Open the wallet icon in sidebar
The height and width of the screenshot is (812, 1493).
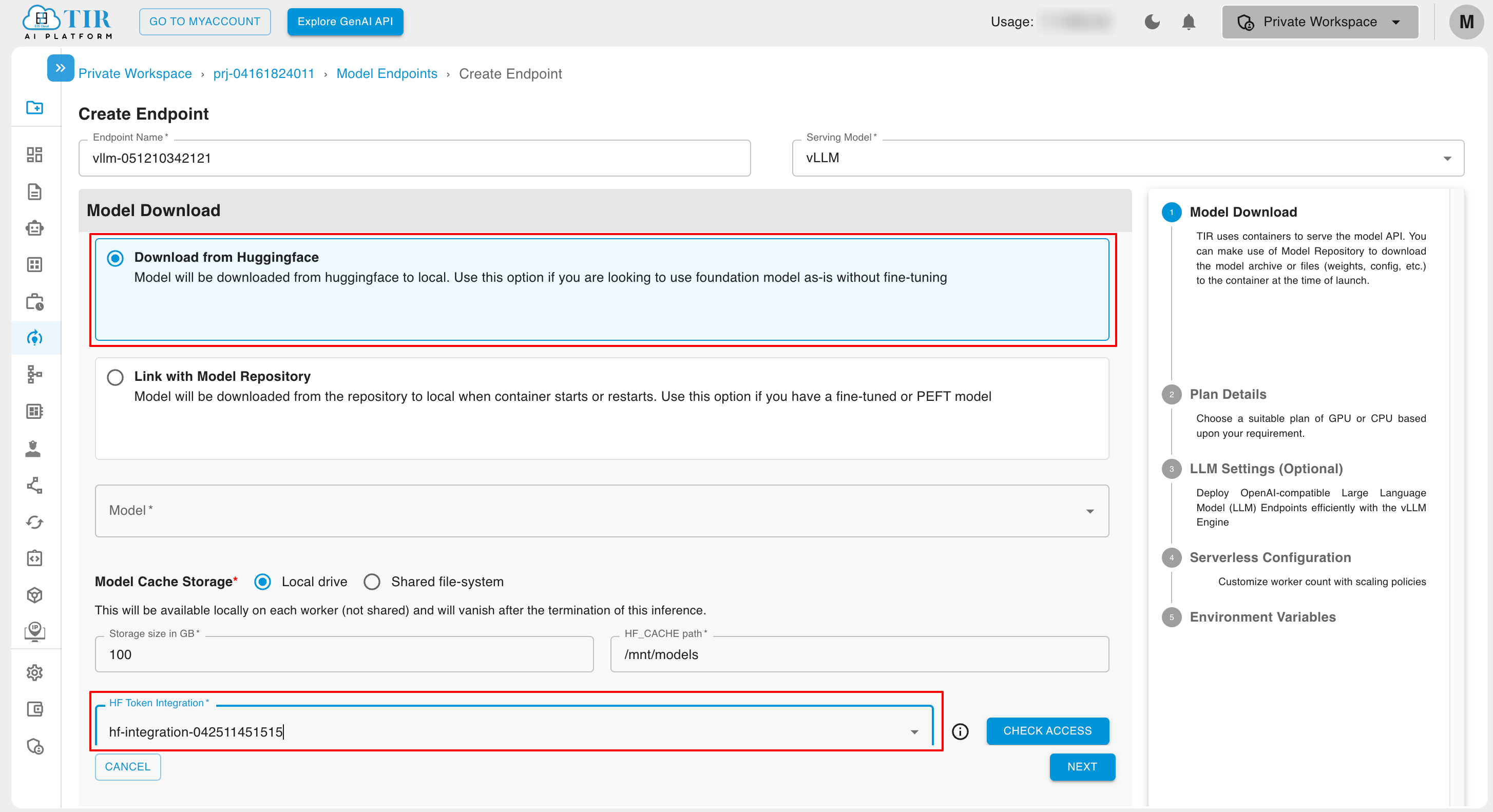point(35,709)
